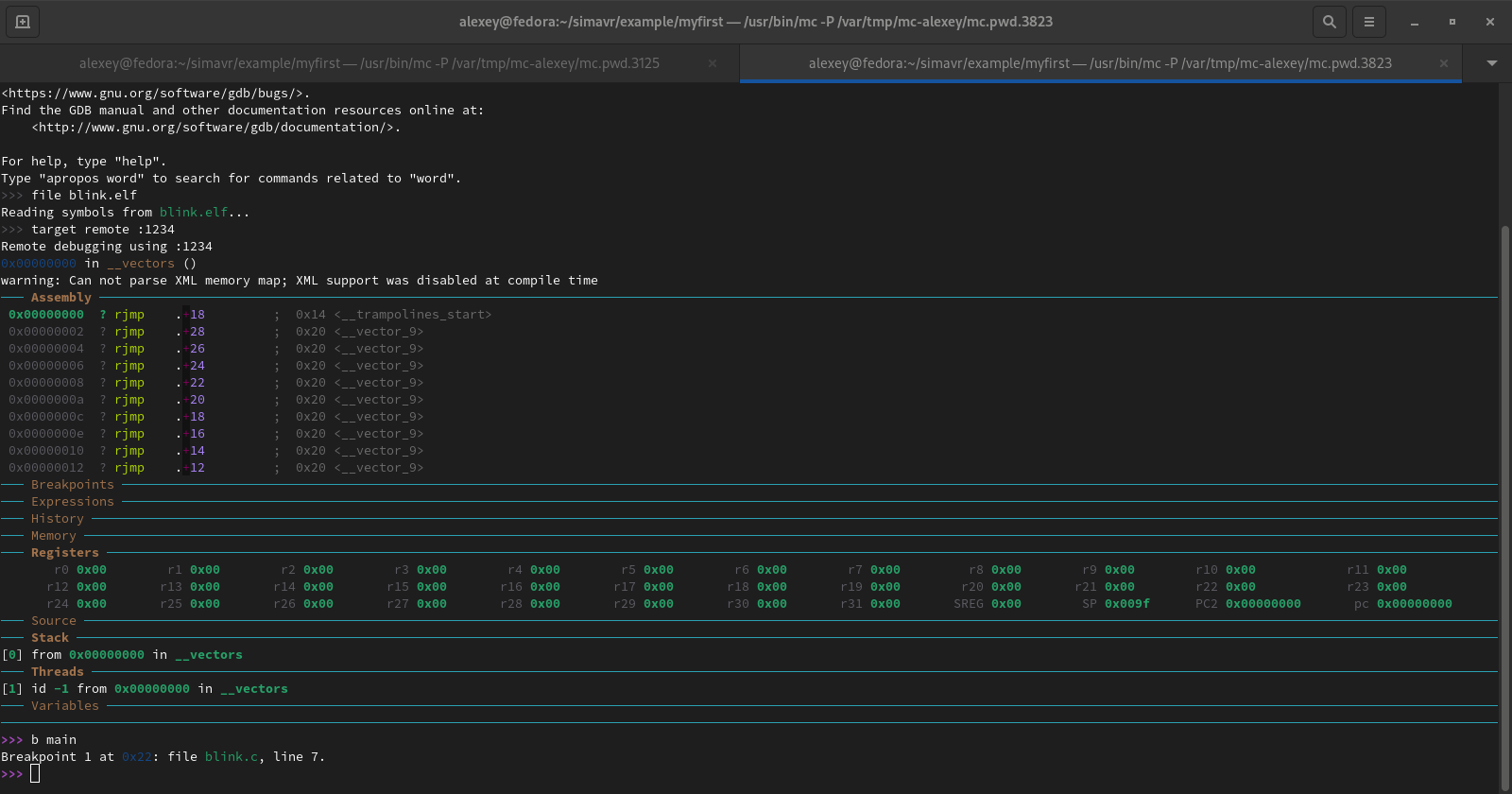Click the Expressions section header
The height and width of the screenshot is (794, 1512).
[x=73, y=502]
